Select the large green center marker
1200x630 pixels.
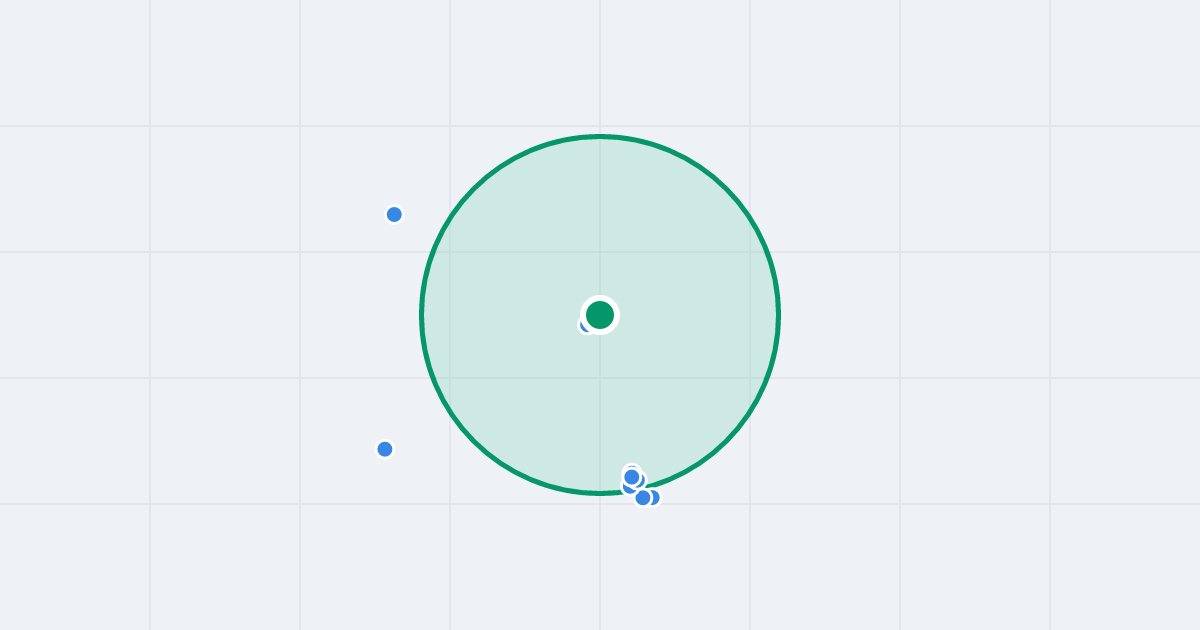pos(600,315)
